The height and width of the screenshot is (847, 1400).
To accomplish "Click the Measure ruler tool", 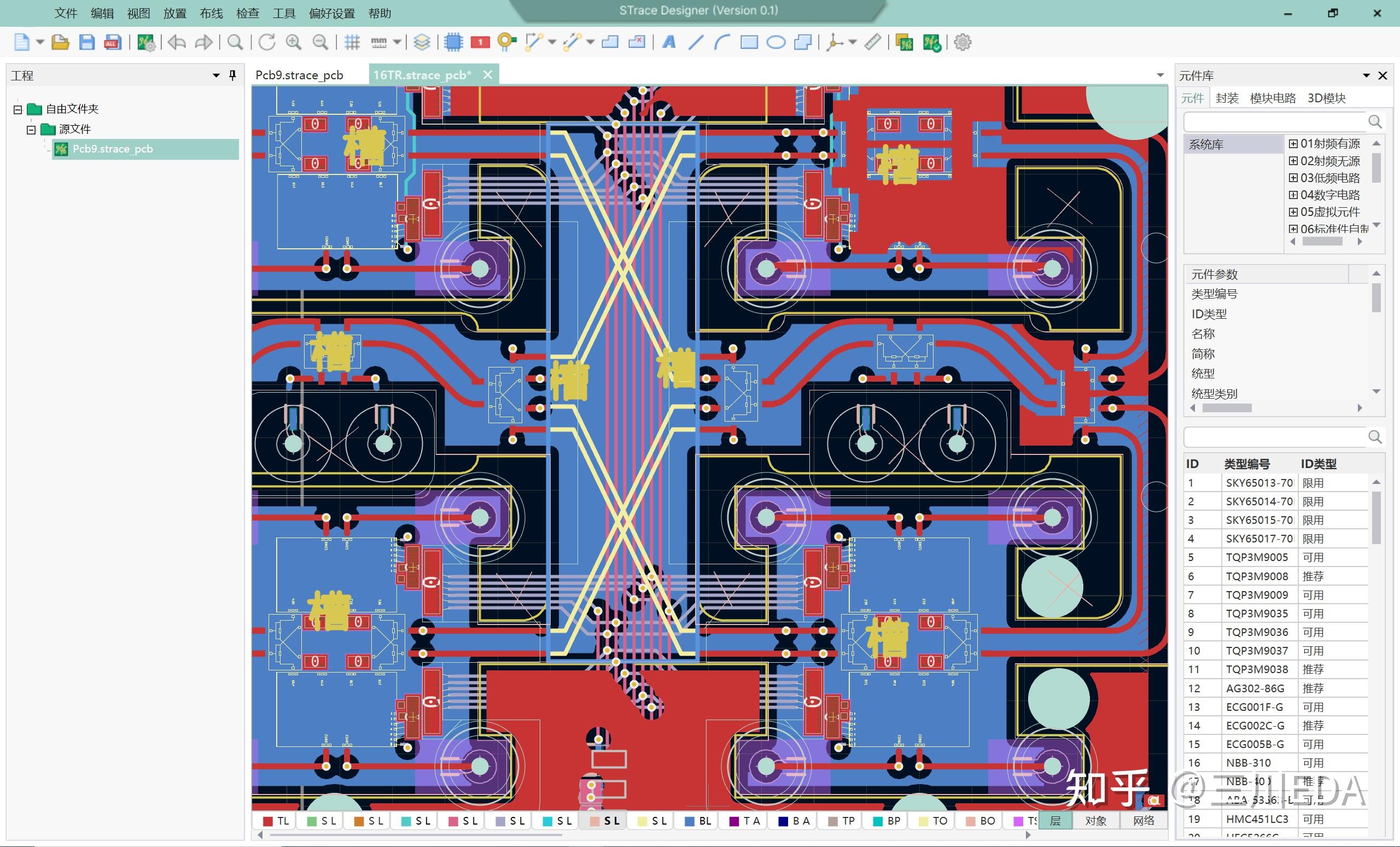I will point(873,42).
